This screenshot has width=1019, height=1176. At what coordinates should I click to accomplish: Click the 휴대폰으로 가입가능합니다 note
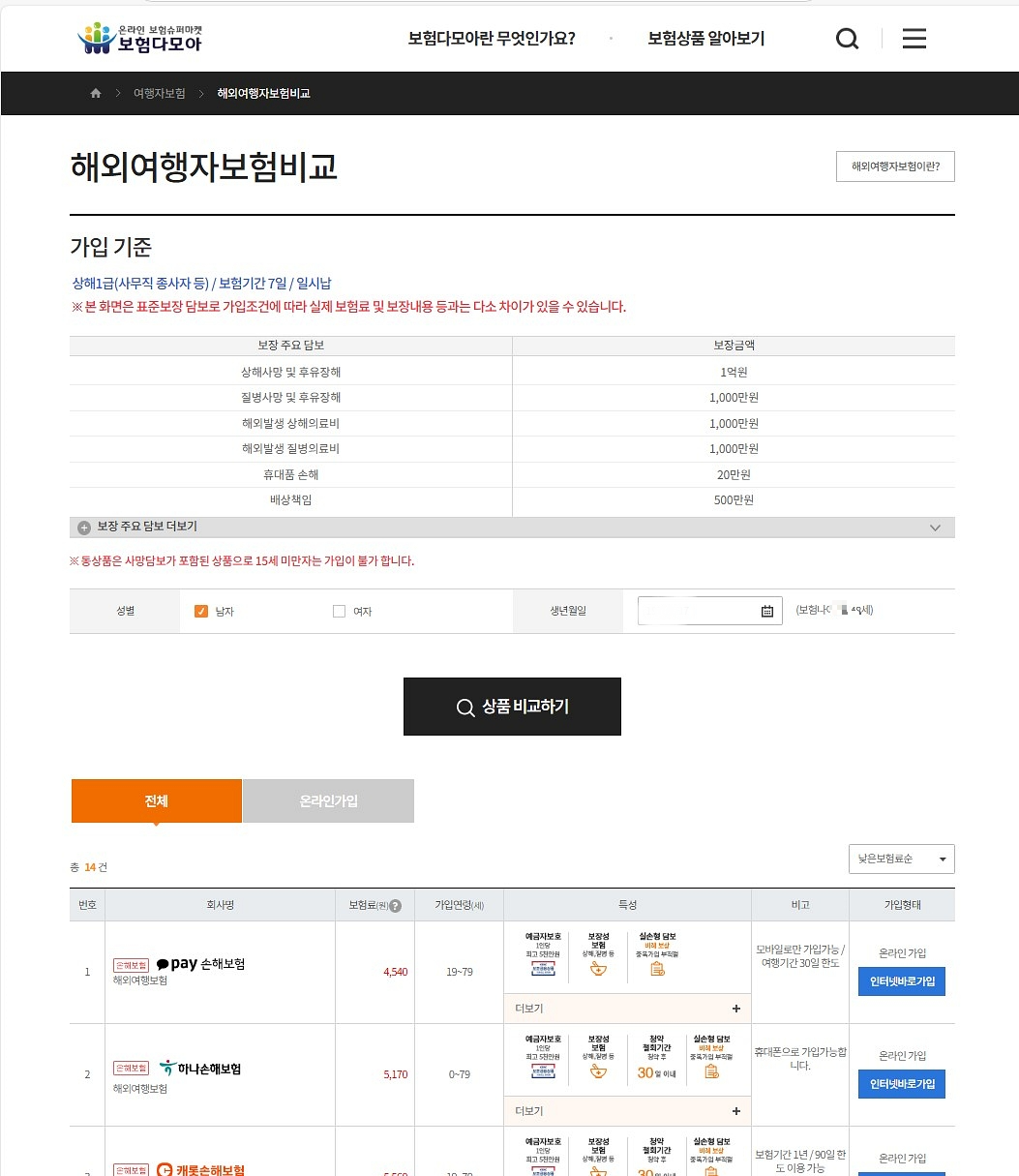pyautogui.click(x=800, y=1058)
